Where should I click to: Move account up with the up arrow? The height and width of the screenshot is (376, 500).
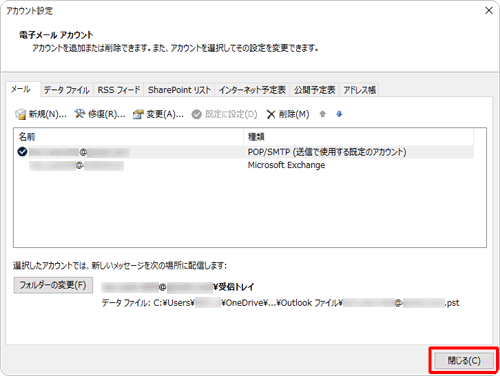(x=322, y=114)
